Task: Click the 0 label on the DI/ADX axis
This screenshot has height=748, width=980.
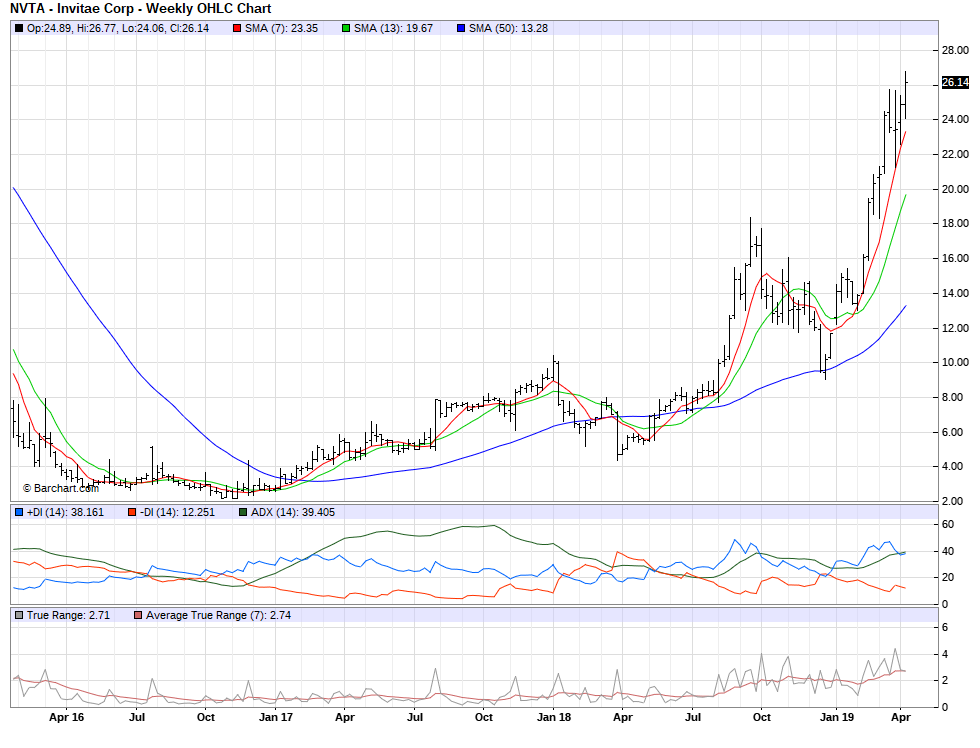Action: tap(945, 604)
